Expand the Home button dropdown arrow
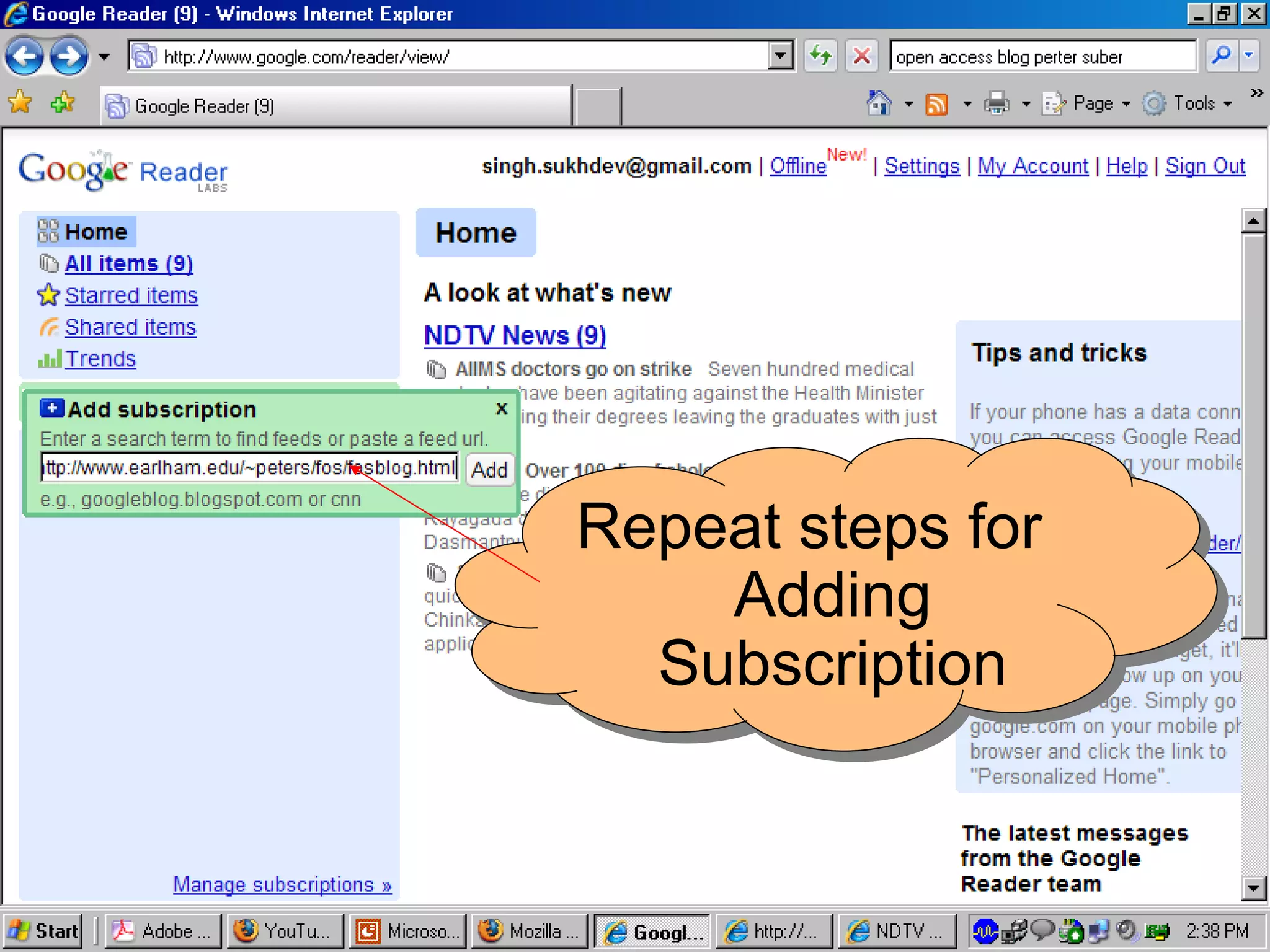This screenshot has width=1270, height=952. [908, 104]
